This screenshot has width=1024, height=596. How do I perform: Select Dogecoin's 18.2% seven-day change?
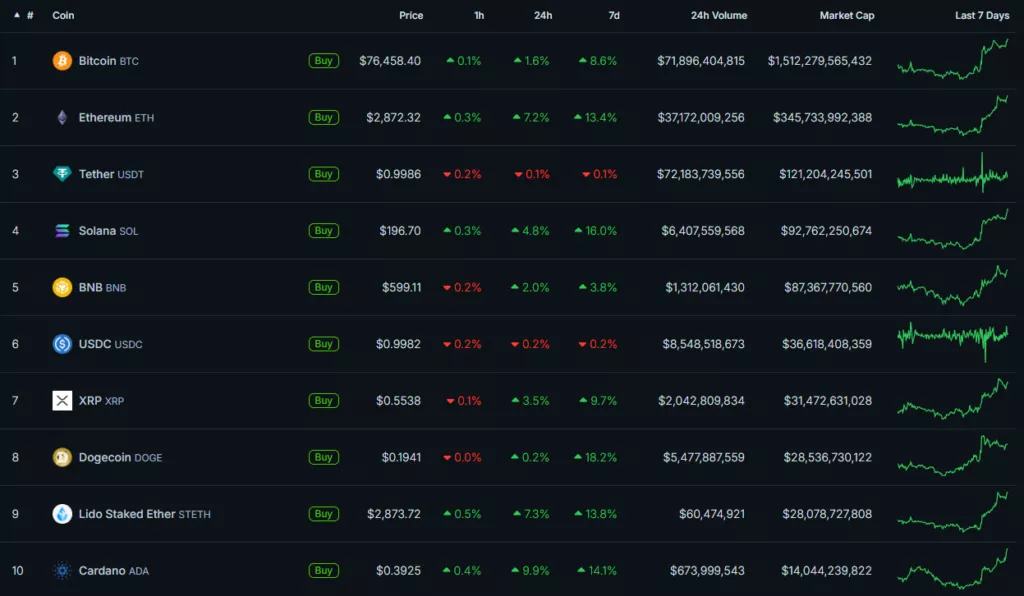point(596,457)
